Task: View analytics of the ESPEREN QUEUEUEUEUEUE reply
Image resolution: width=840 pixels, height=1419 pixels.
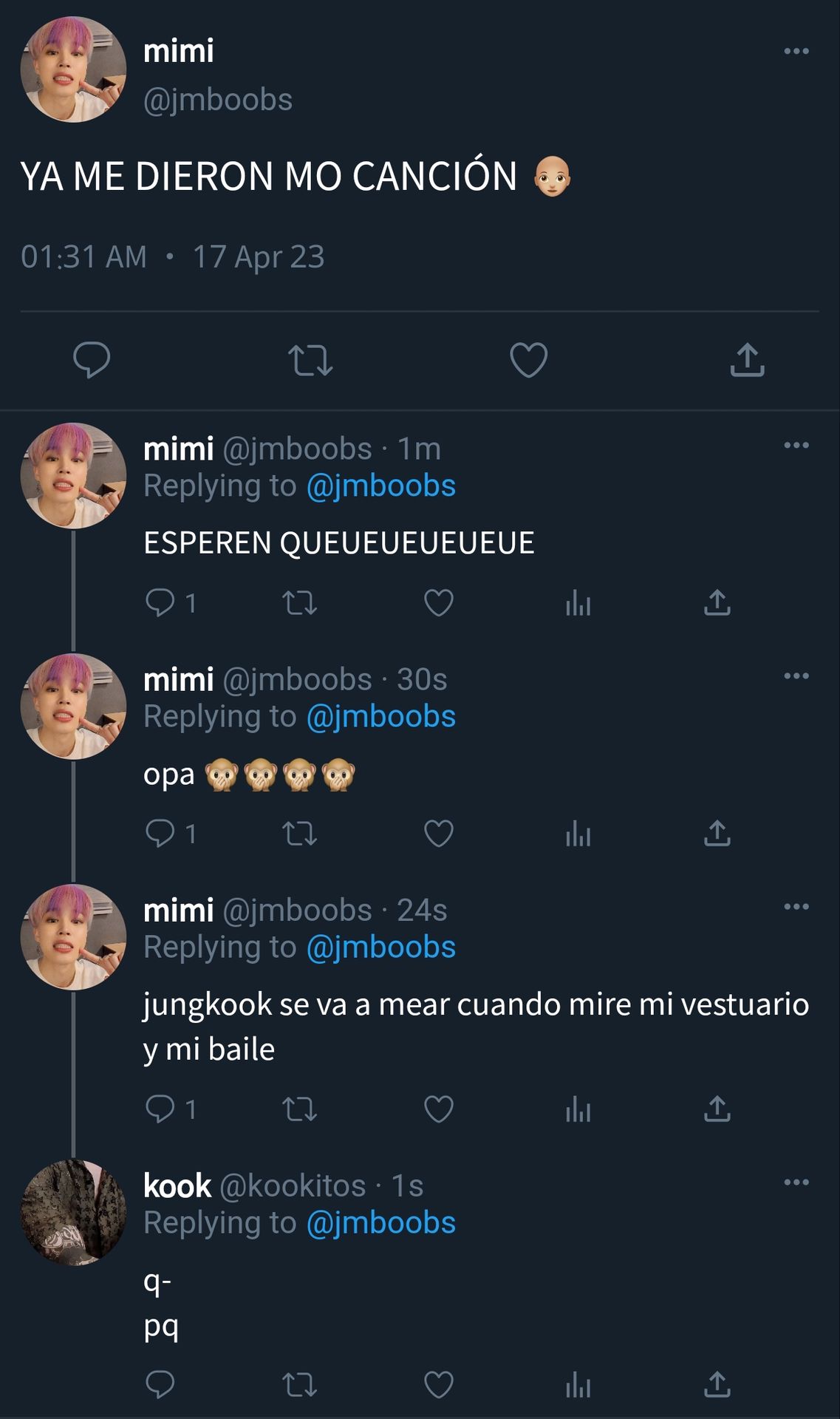Action: [x=578, y=603]
